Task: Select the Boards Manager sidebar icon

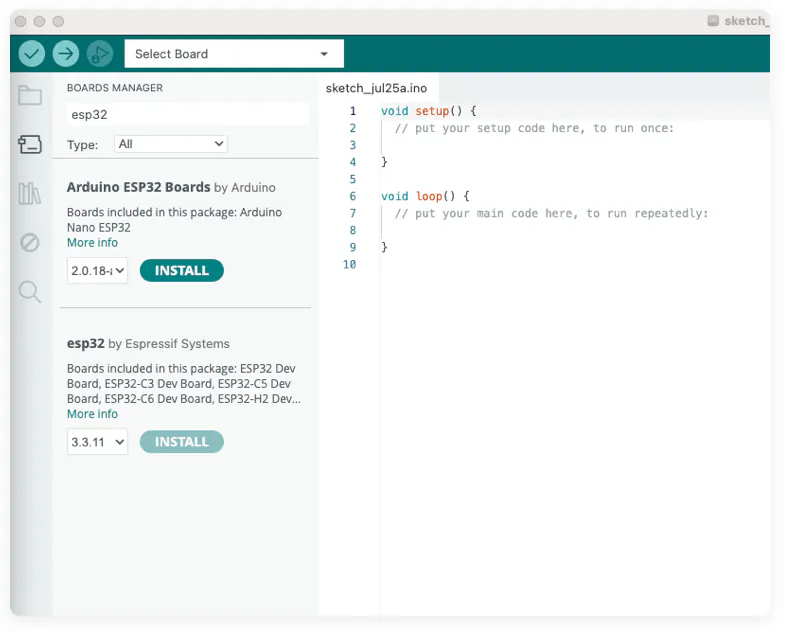Action: [x=30, y=144]
